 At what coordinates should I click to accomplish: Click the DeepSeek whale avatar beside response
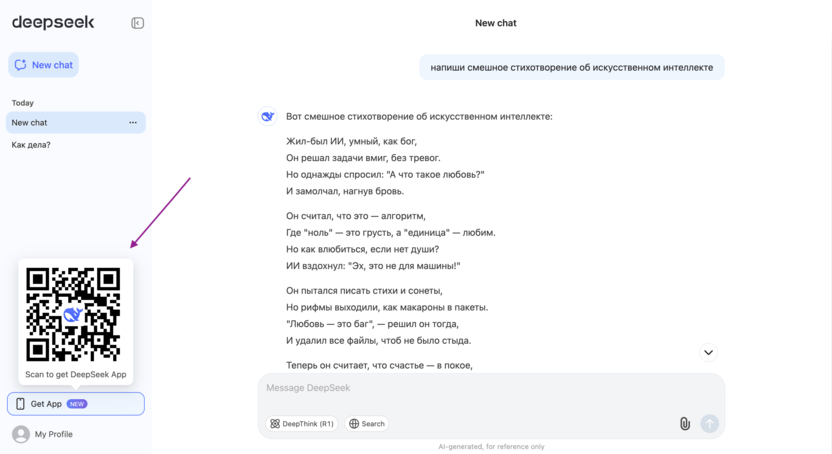click(268, 117)
